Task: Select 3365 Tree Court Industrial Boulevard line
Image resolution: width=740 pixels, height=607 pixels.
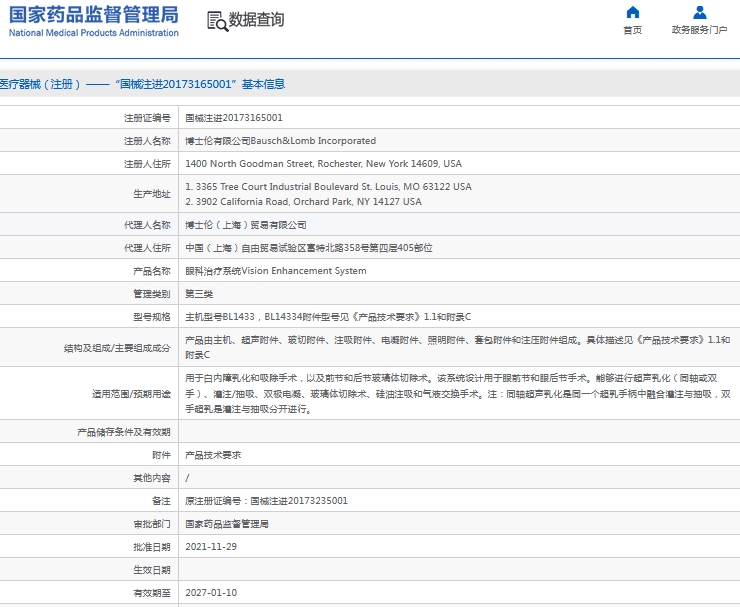Action: 328,186
